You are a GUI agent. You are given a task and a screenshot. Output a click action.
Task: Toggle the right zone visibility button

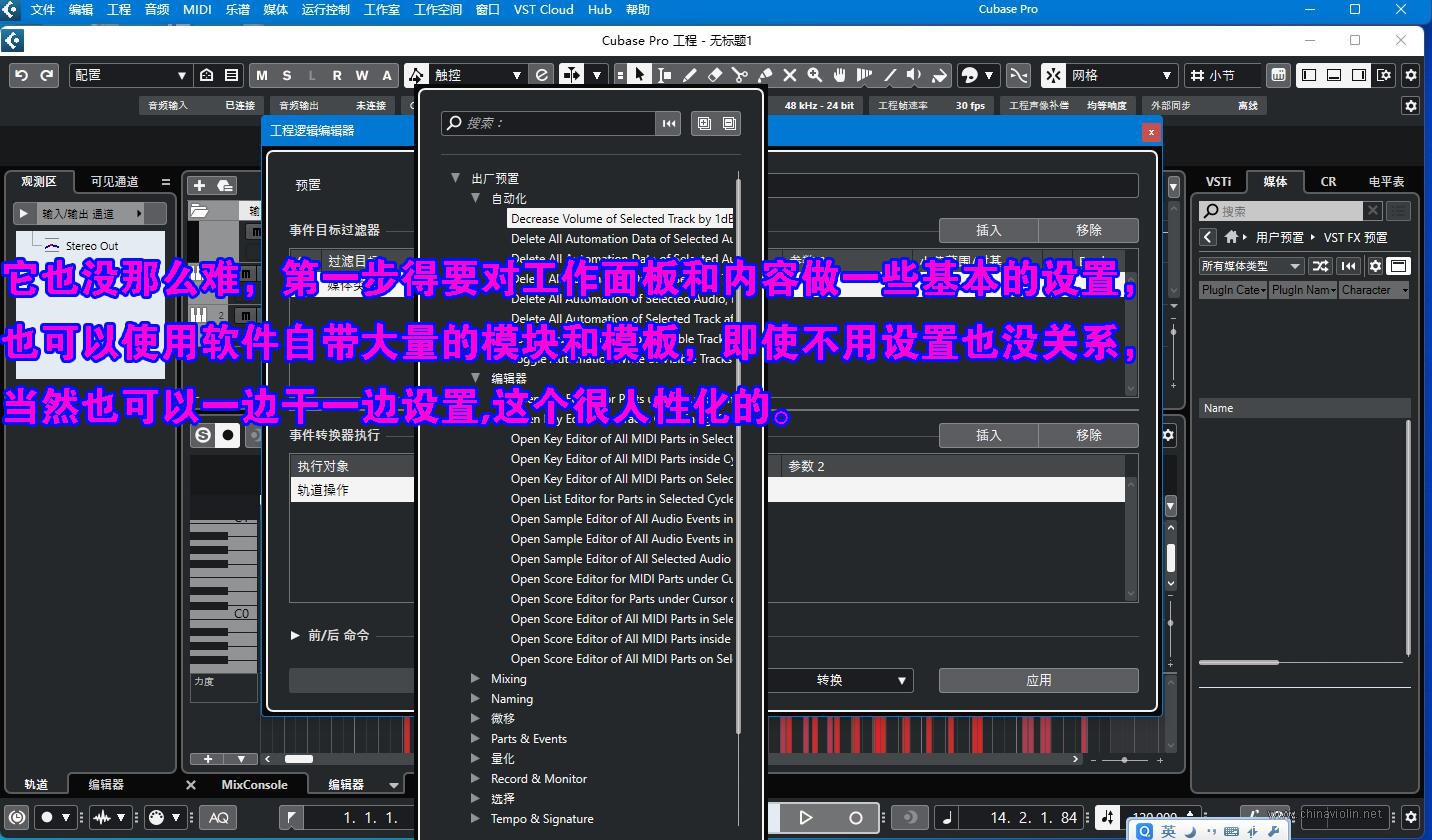coord(1359,75)
